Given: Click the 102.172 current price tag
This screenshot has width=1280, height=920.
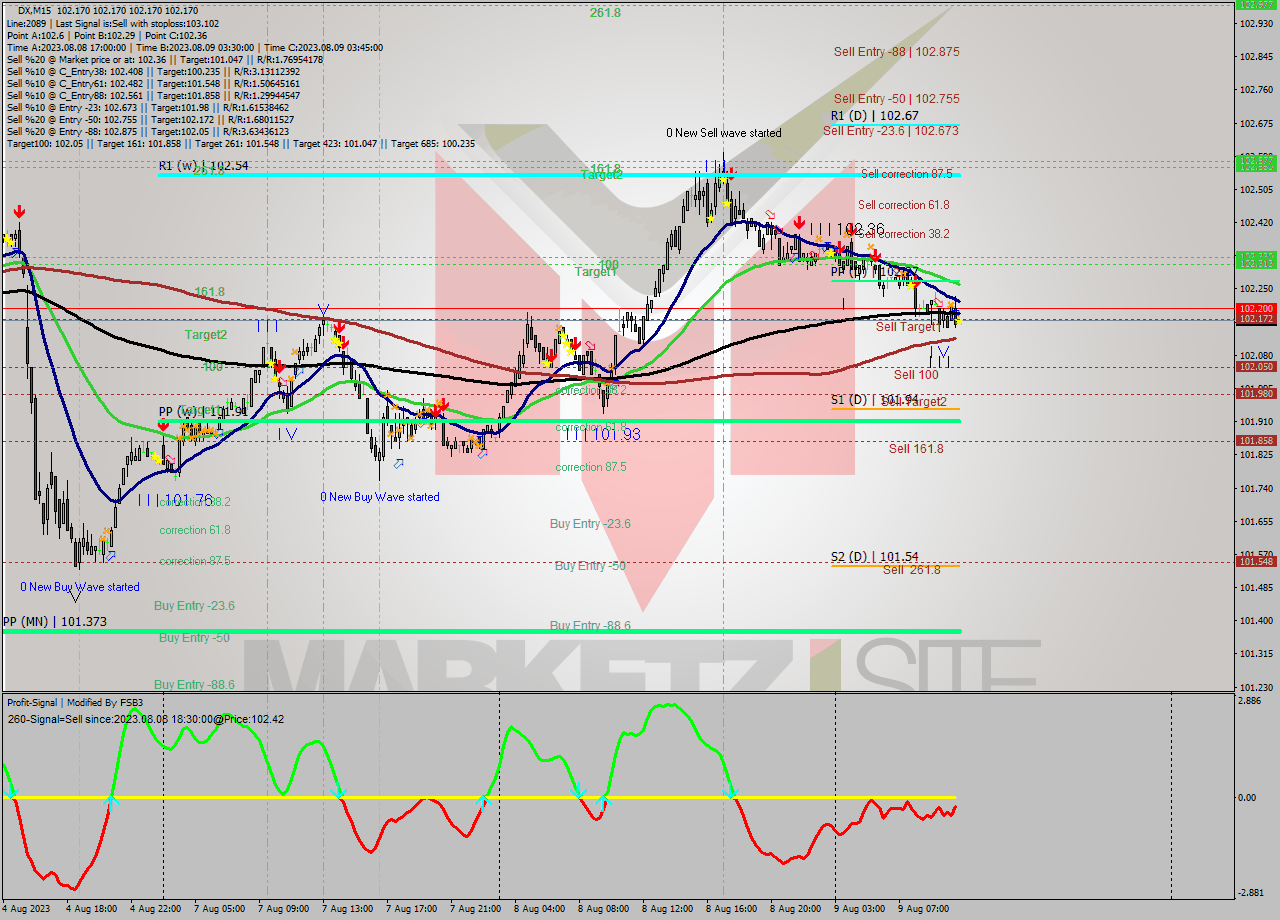Looking at the screenshot, I should click(1256, 319).
